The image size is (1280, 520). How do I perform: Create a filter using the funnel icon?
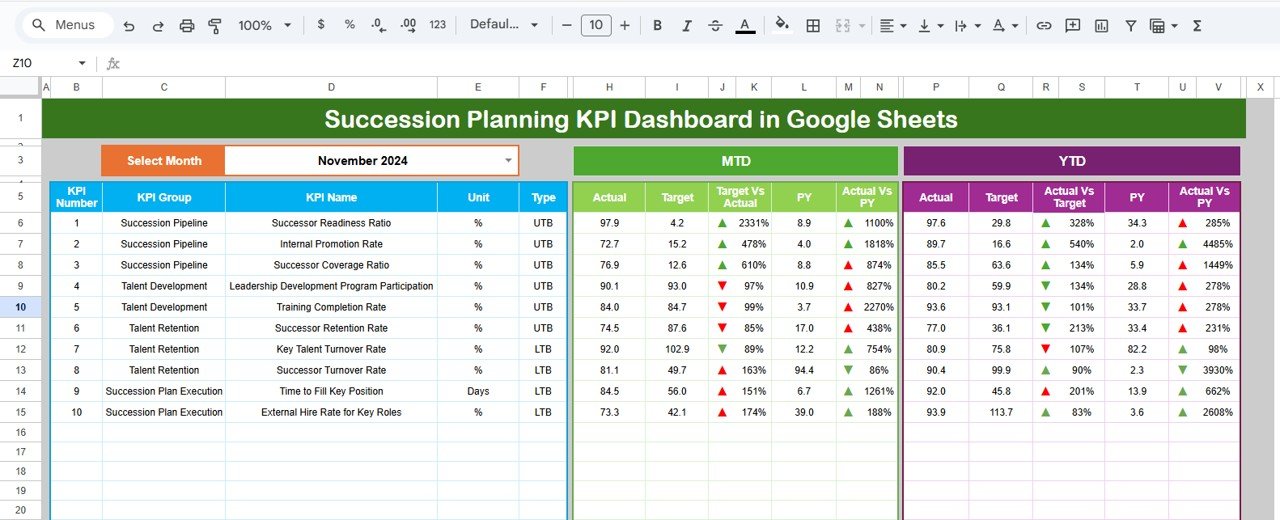coord(1131,25)
